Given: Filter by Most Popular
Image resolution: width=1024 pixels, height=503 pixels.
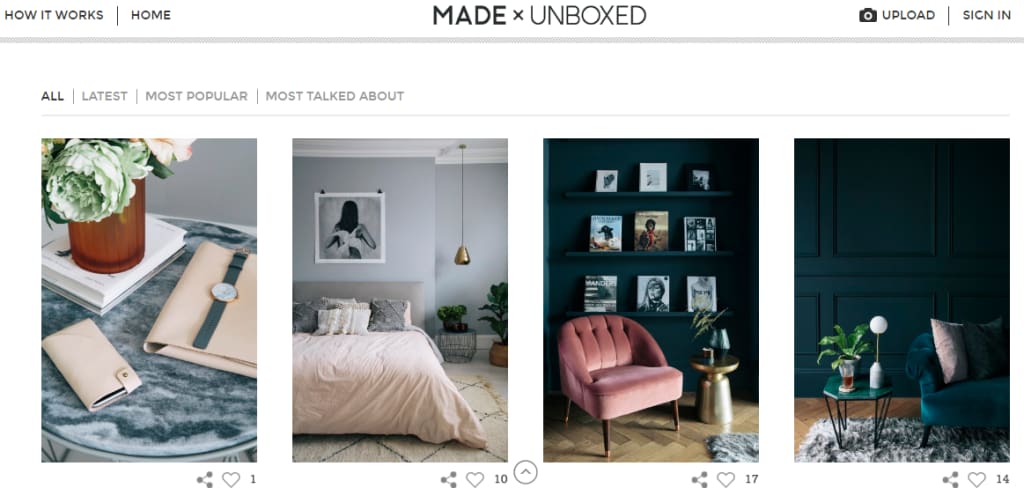Looking at the screenshot, I should [x=197, y=96].
